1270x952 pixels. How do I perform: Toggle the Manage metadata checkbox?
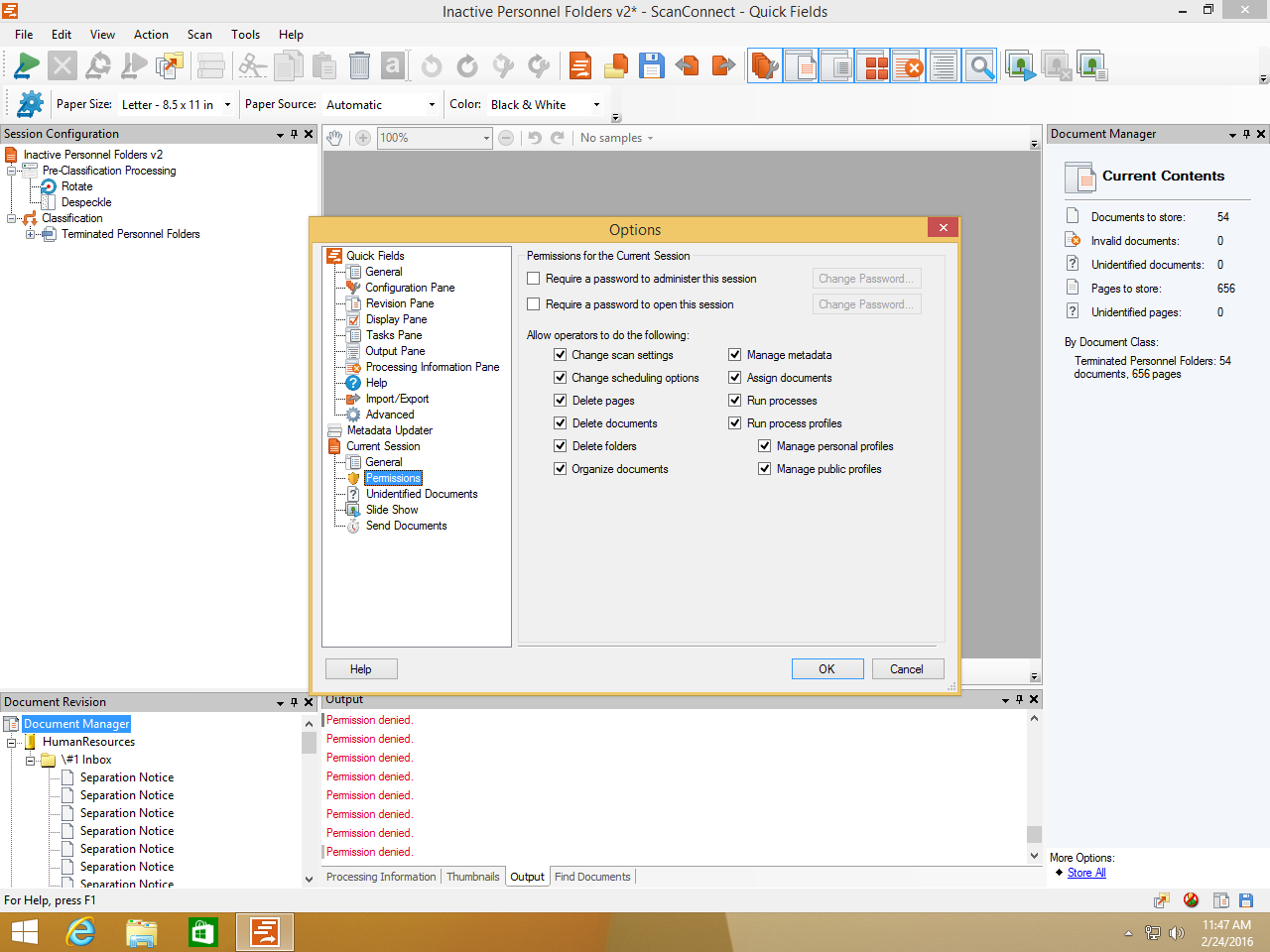point(735,355)
